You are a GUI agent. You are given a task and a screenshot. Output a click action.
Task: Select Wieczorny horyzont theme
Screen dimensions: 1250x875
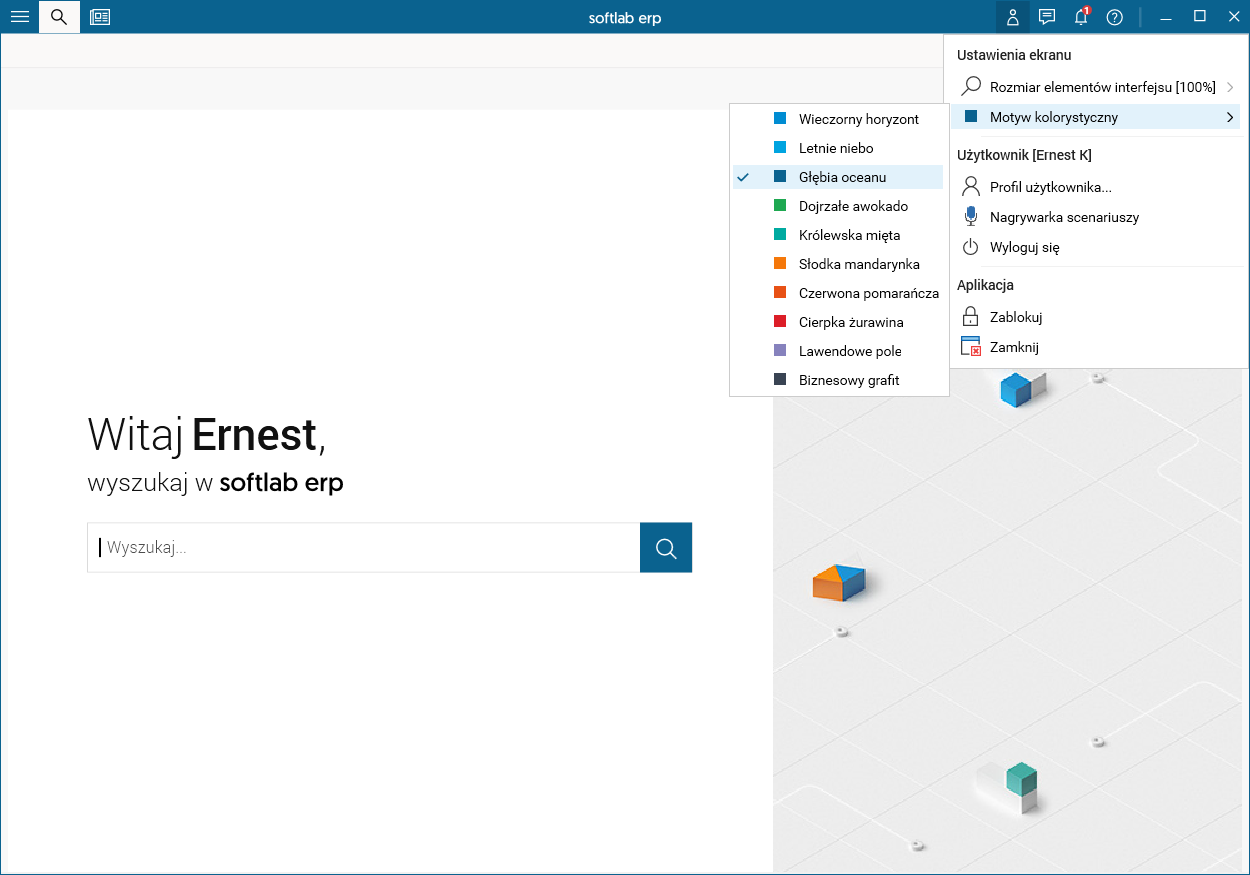coord(838,119)
